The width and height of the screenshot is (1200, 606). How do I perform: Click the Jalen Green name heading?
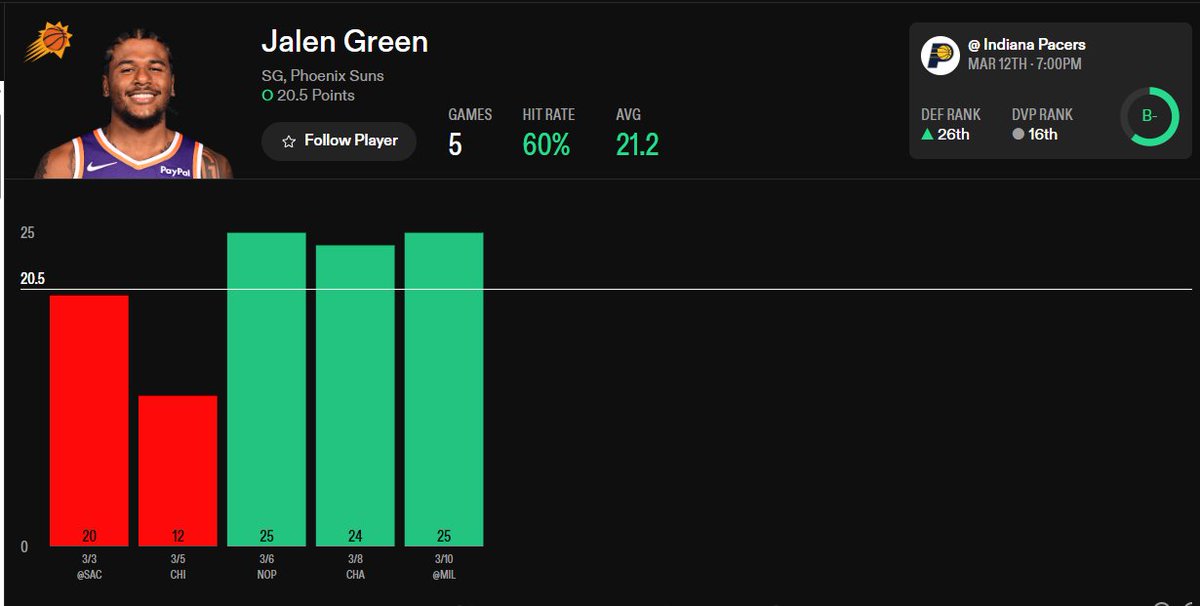point(345,42)
